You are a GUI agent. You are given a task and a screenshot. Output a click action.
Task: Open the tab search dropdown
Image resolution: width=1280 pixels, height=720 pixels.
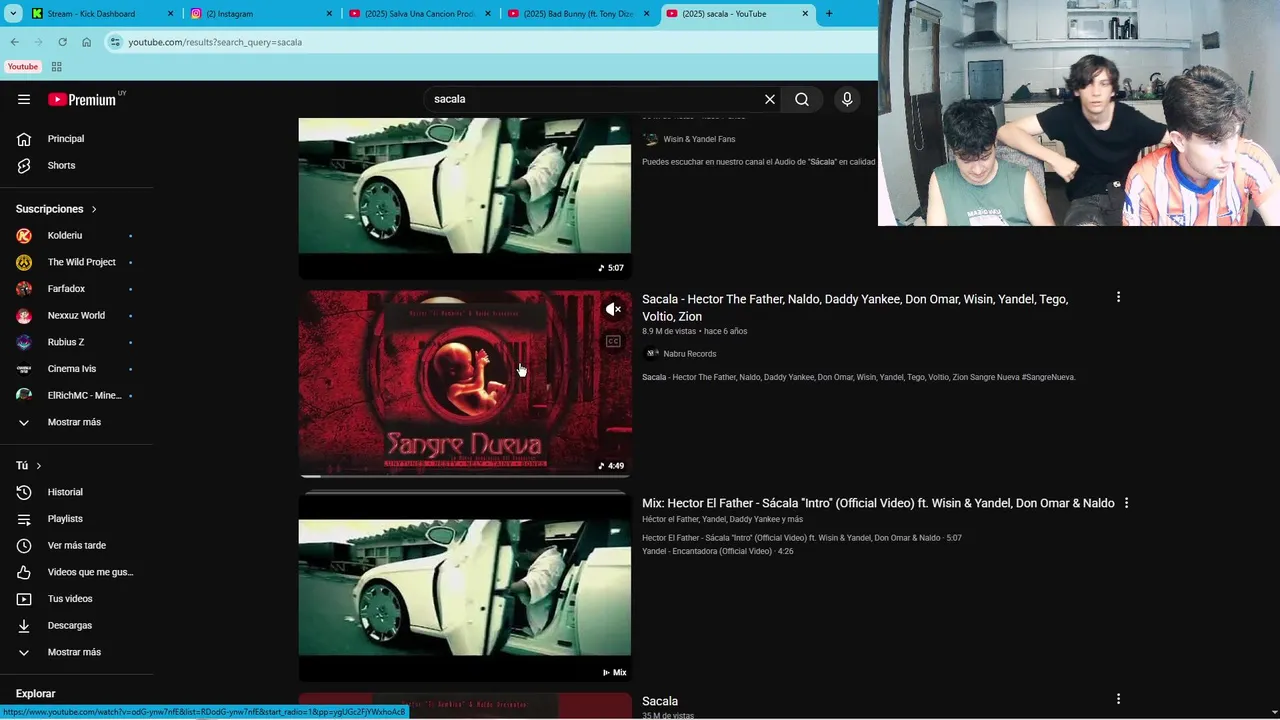[13, 14]
